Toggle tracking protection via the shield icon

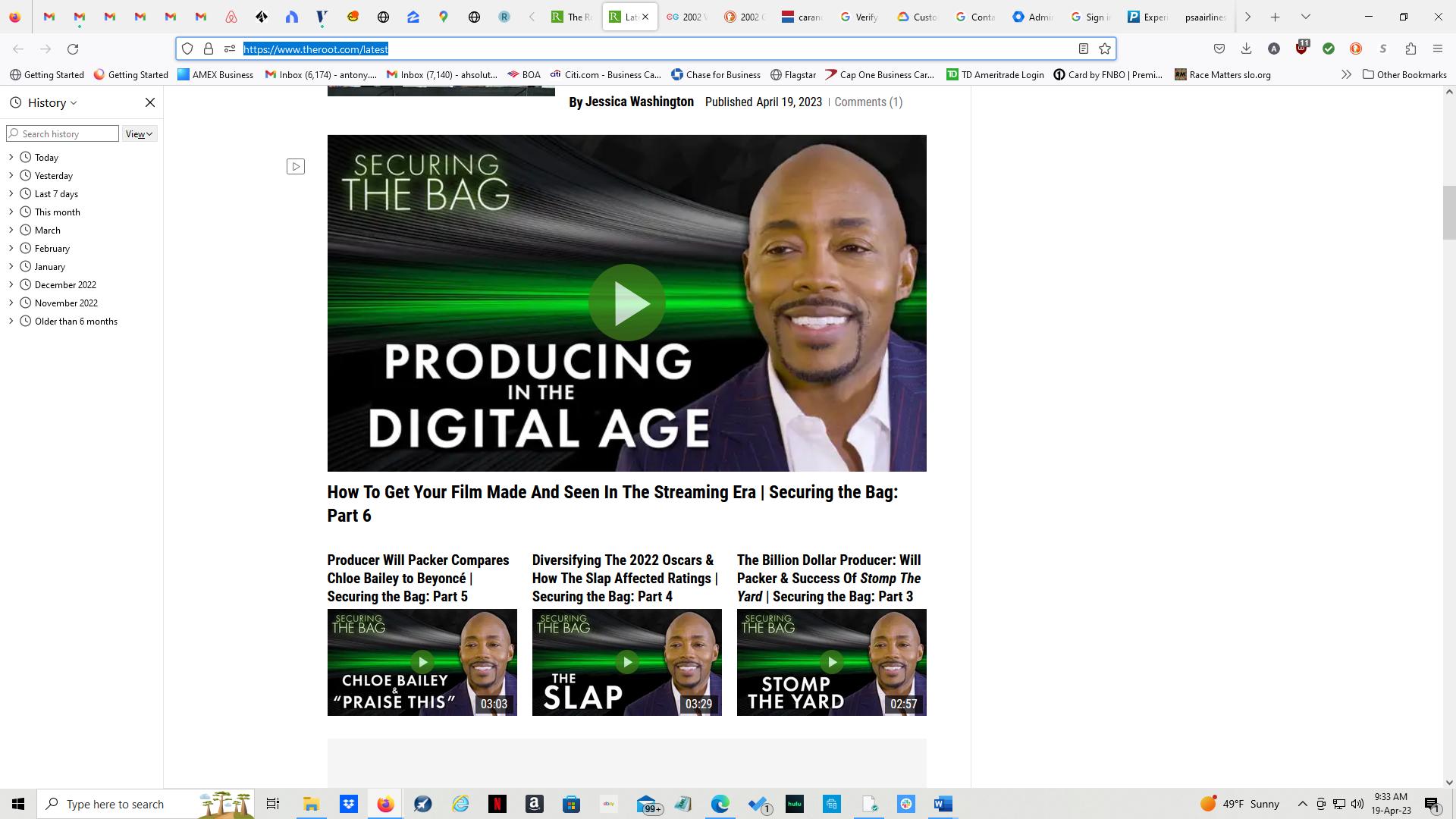tap(187, 49)
